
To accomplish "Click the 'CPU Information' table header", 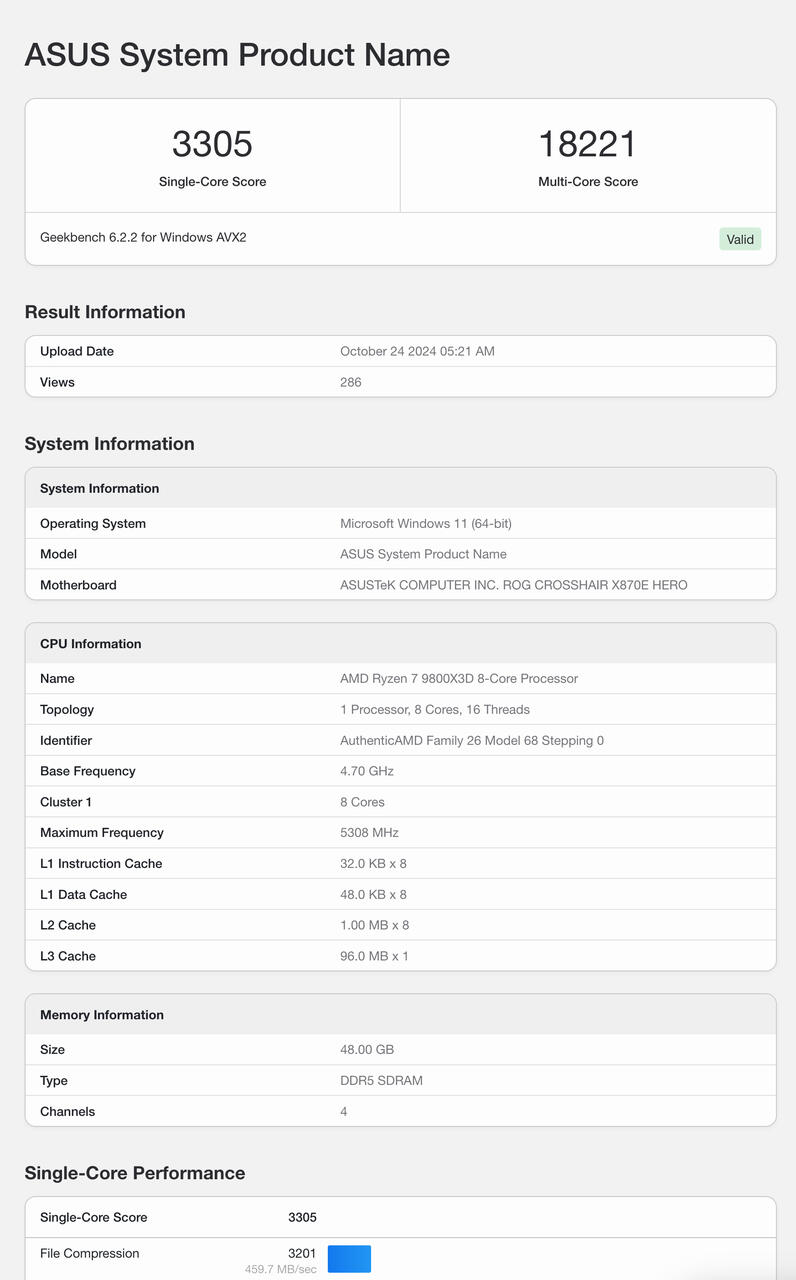I will 400,643.
